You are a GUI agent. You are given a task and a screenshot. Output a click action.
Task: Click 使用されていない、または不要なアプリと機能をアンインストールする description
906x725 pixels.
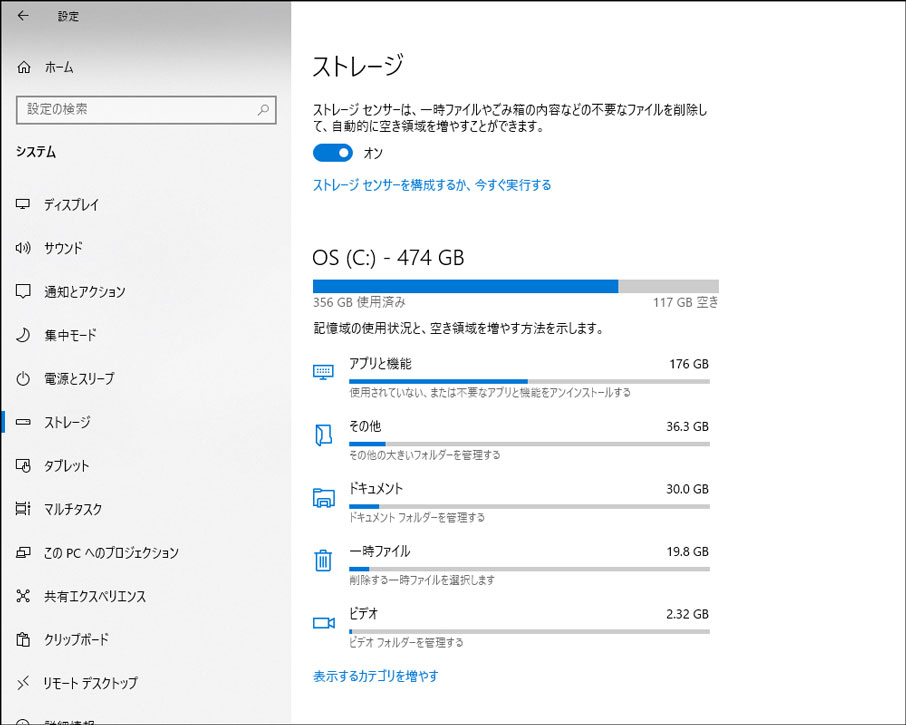[x=490, y=393]
